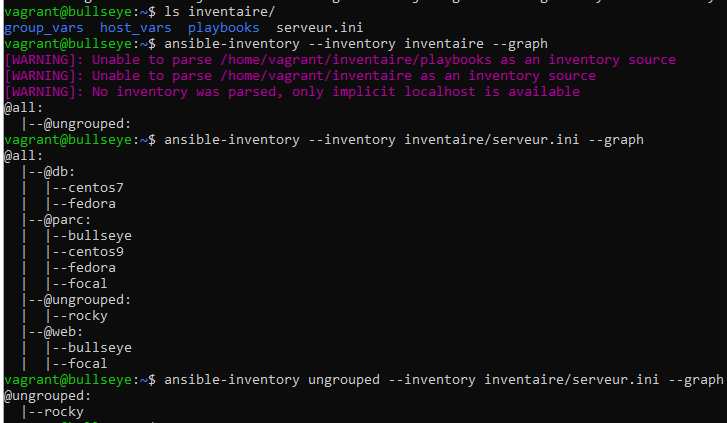
Task: Click the 'ls inventaire/' command text
Action: point(219,12)
